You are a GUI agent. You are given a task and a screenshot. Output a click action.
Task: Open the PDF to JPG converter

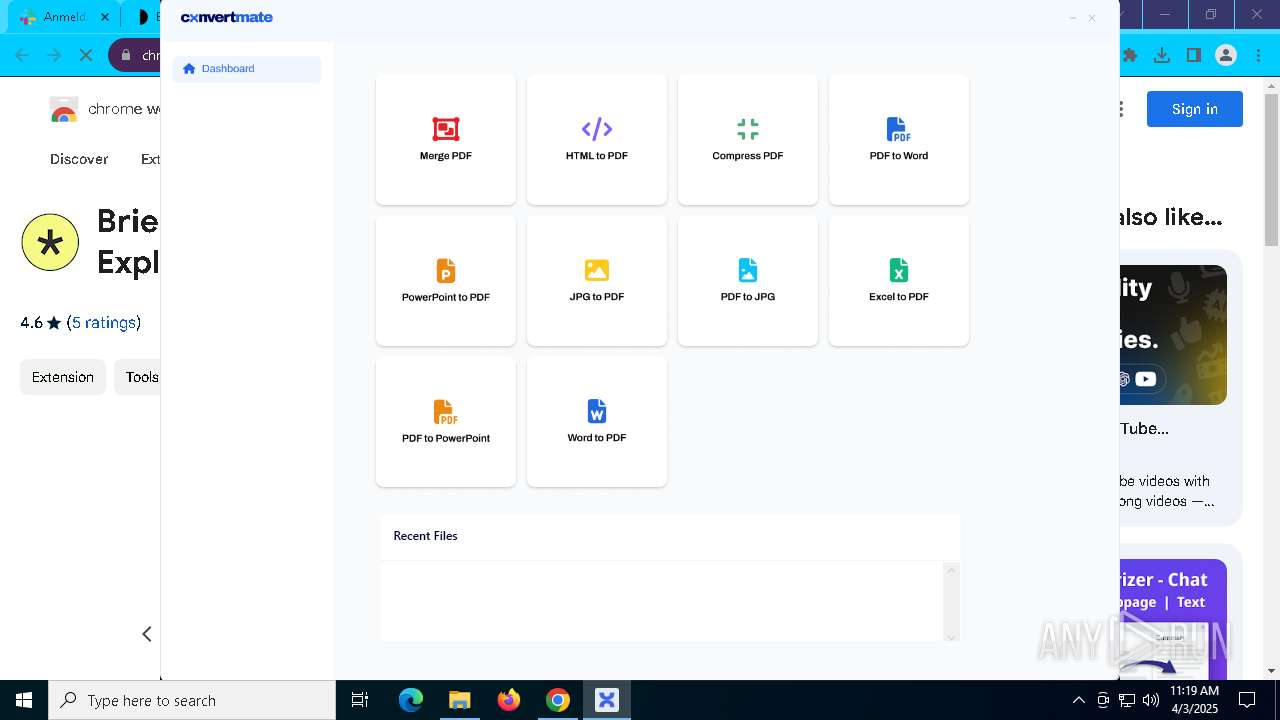coord(748,280)
